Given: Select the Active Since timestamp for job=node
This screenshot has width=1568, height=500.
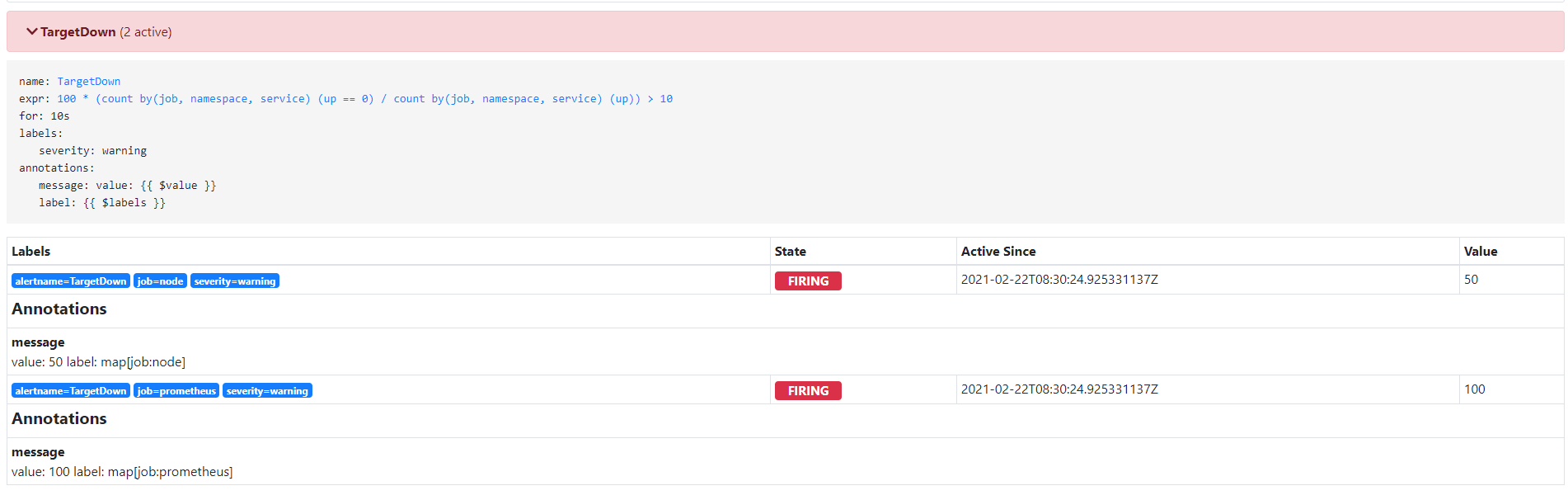Looking at the screenshot, I should tap(1059, 280).
